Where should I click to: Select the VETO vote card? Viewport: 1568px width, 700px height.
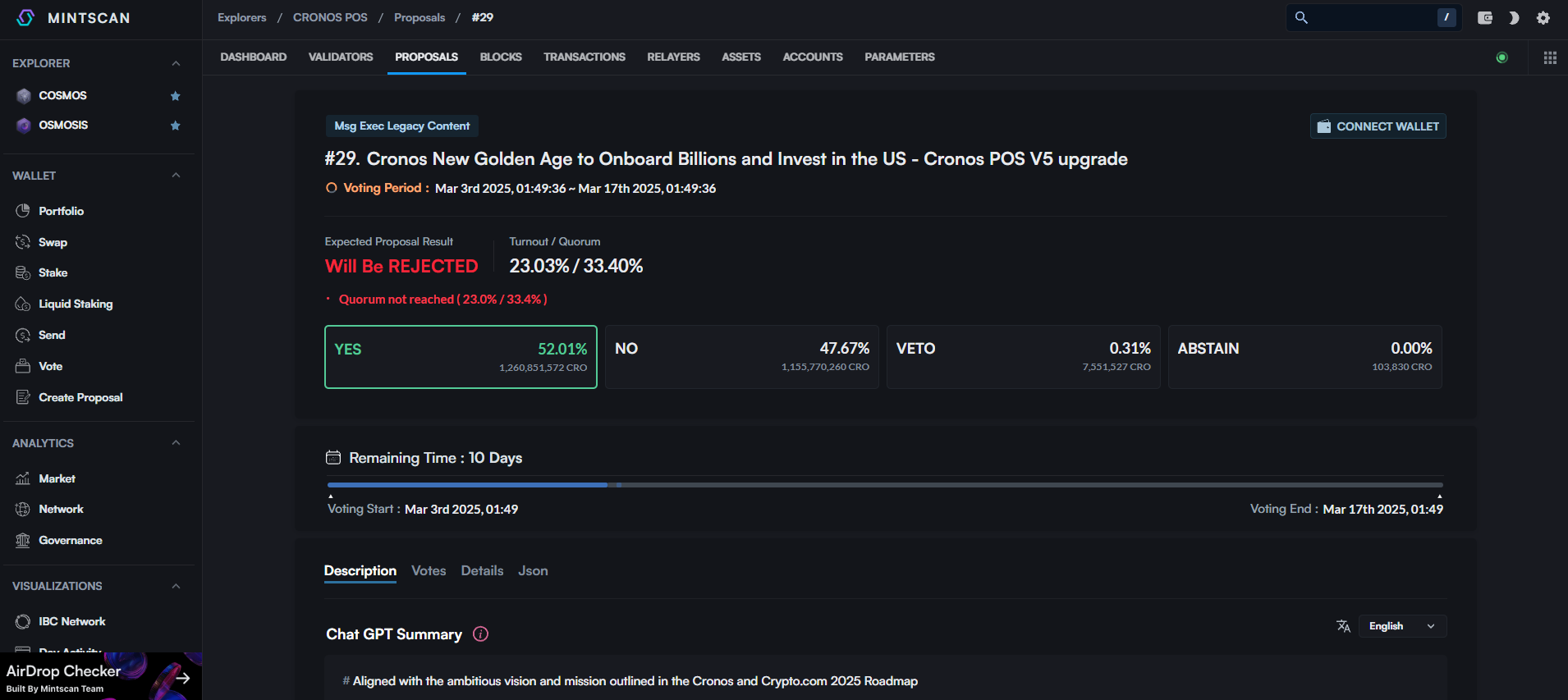[1024, 357]
